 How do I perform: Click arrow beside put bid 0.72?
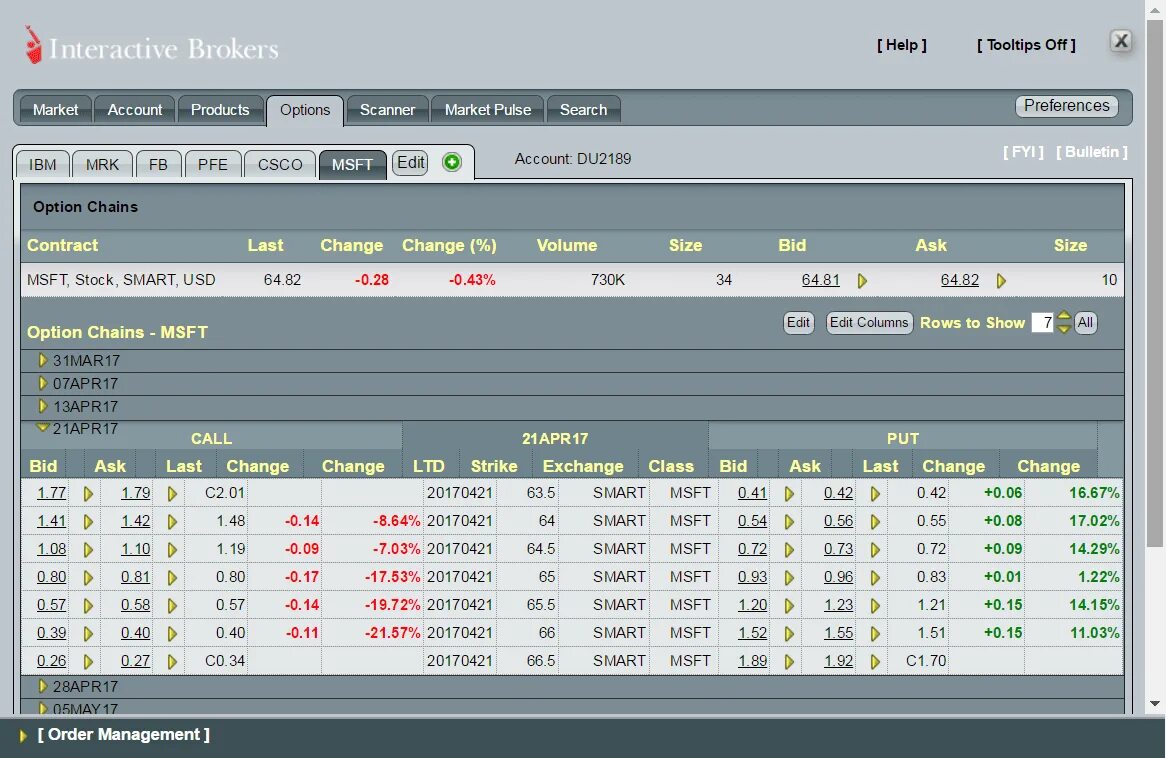[790, 550]
